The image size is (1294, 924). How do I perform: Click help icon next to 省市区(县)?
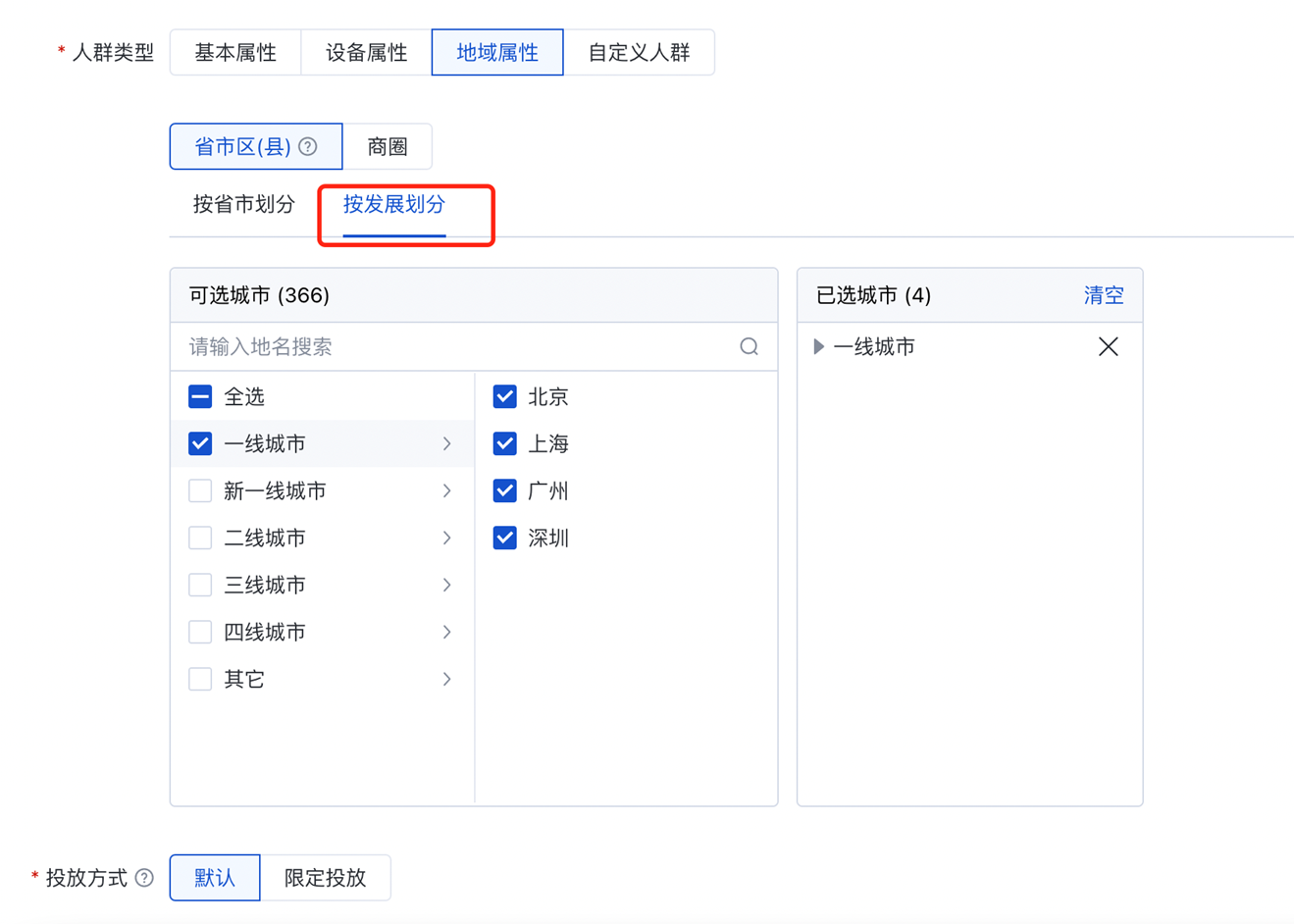click(308, 147)
